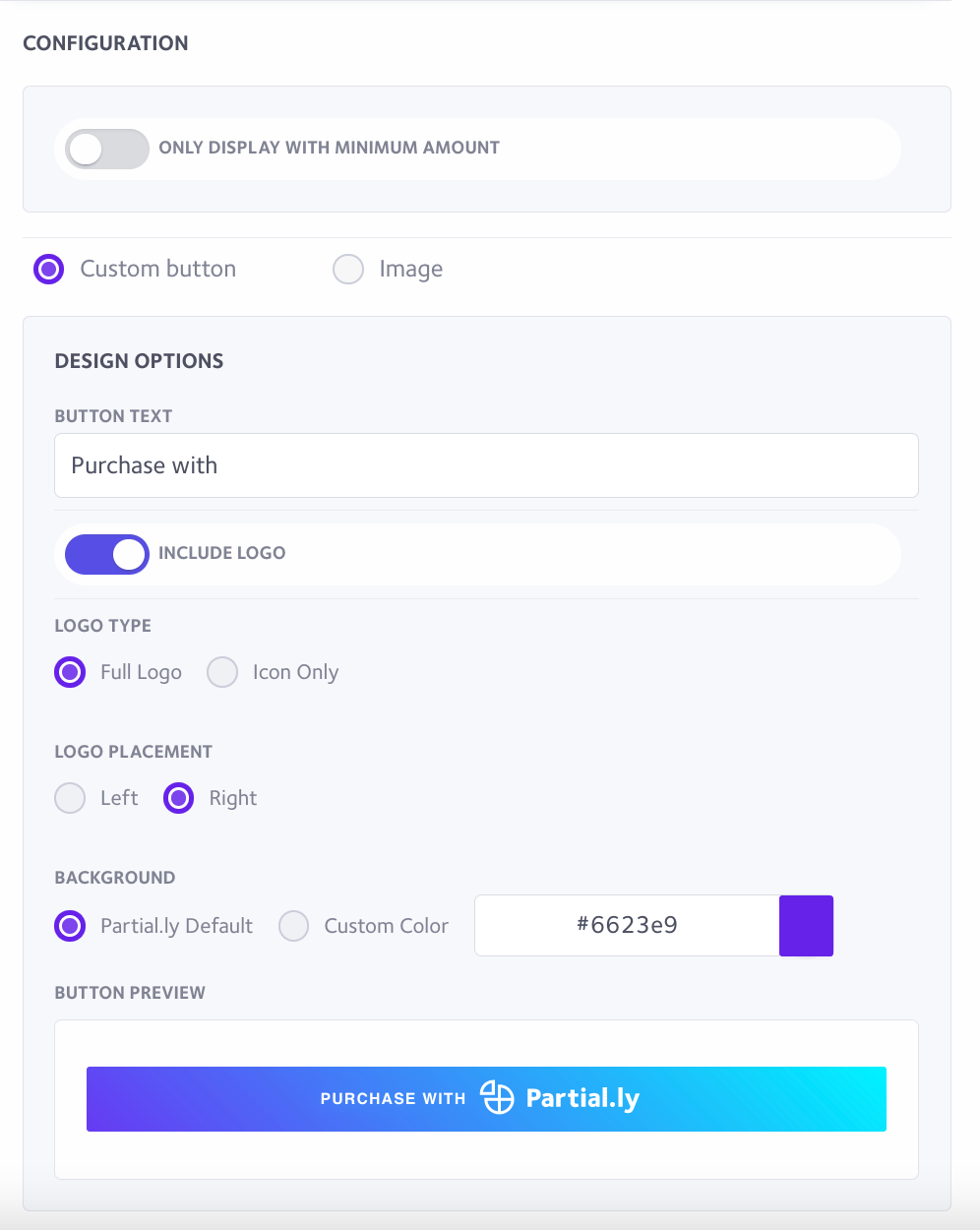This screenshot has height=1230, width=980.
Task: Click the Only Display With Minimum Amount label
Action: coord(329,148)
